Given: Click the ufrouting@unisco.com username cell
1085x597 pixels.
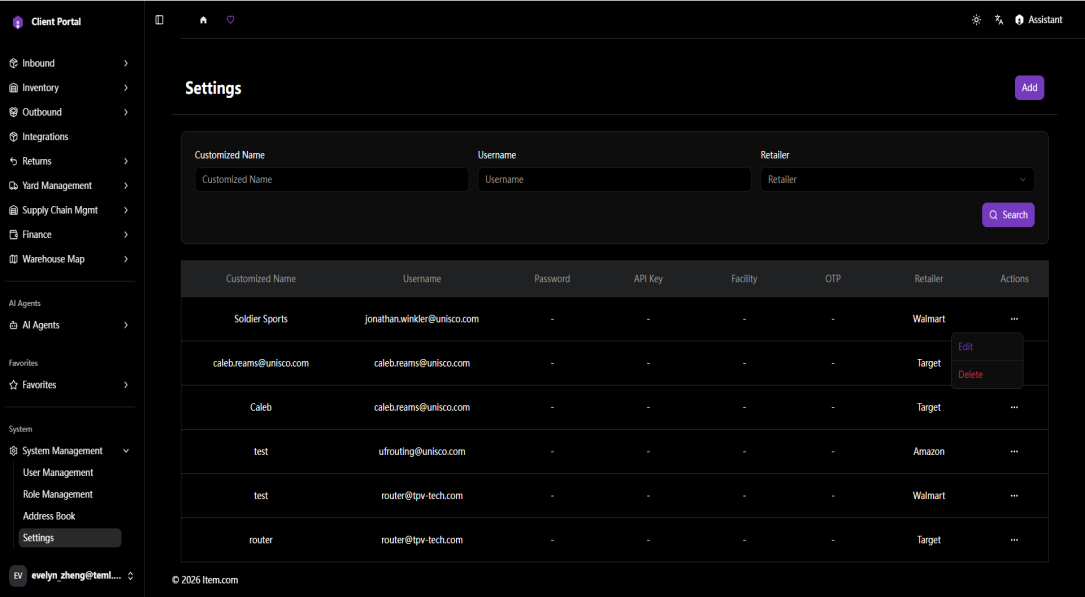Looking at the screenshot, I should (x=422, y=452).
